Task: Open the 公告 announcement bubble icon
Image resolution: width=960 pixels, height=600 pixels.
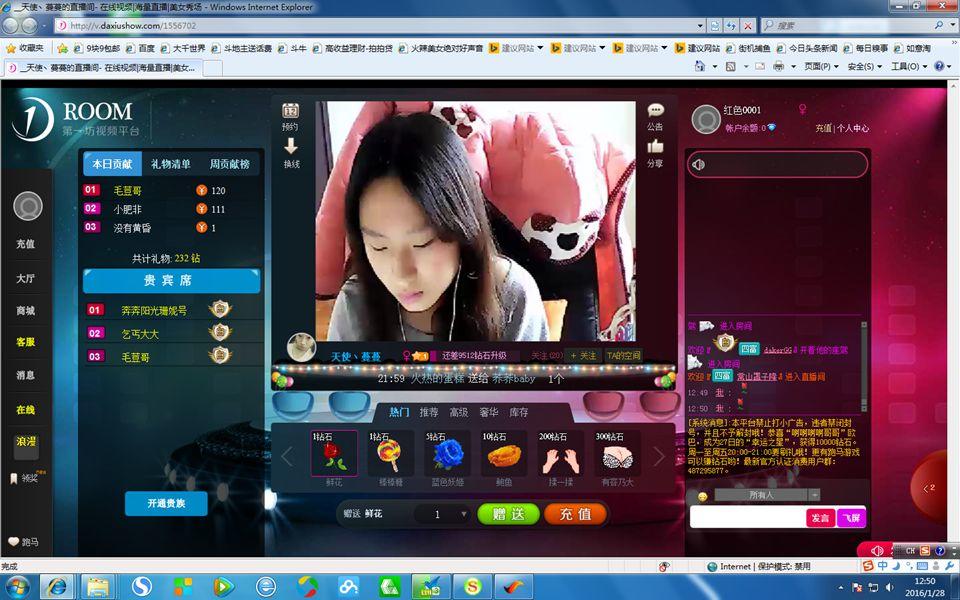Action: click(655, 110)
